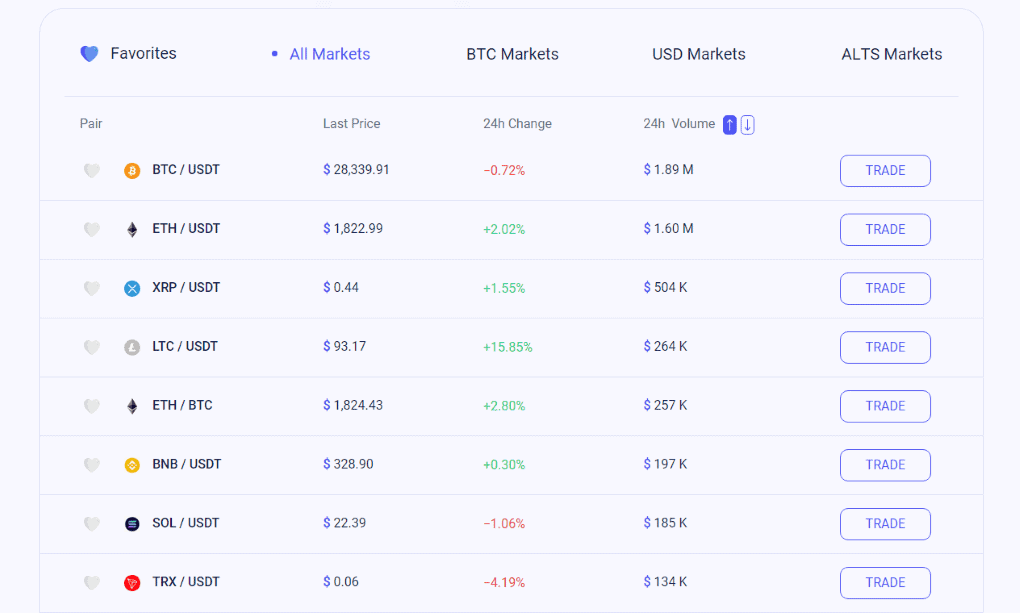1020x613 pixels.
Task: Click the Pair column header
Action: pyautogui.click(x=91, y=124)
